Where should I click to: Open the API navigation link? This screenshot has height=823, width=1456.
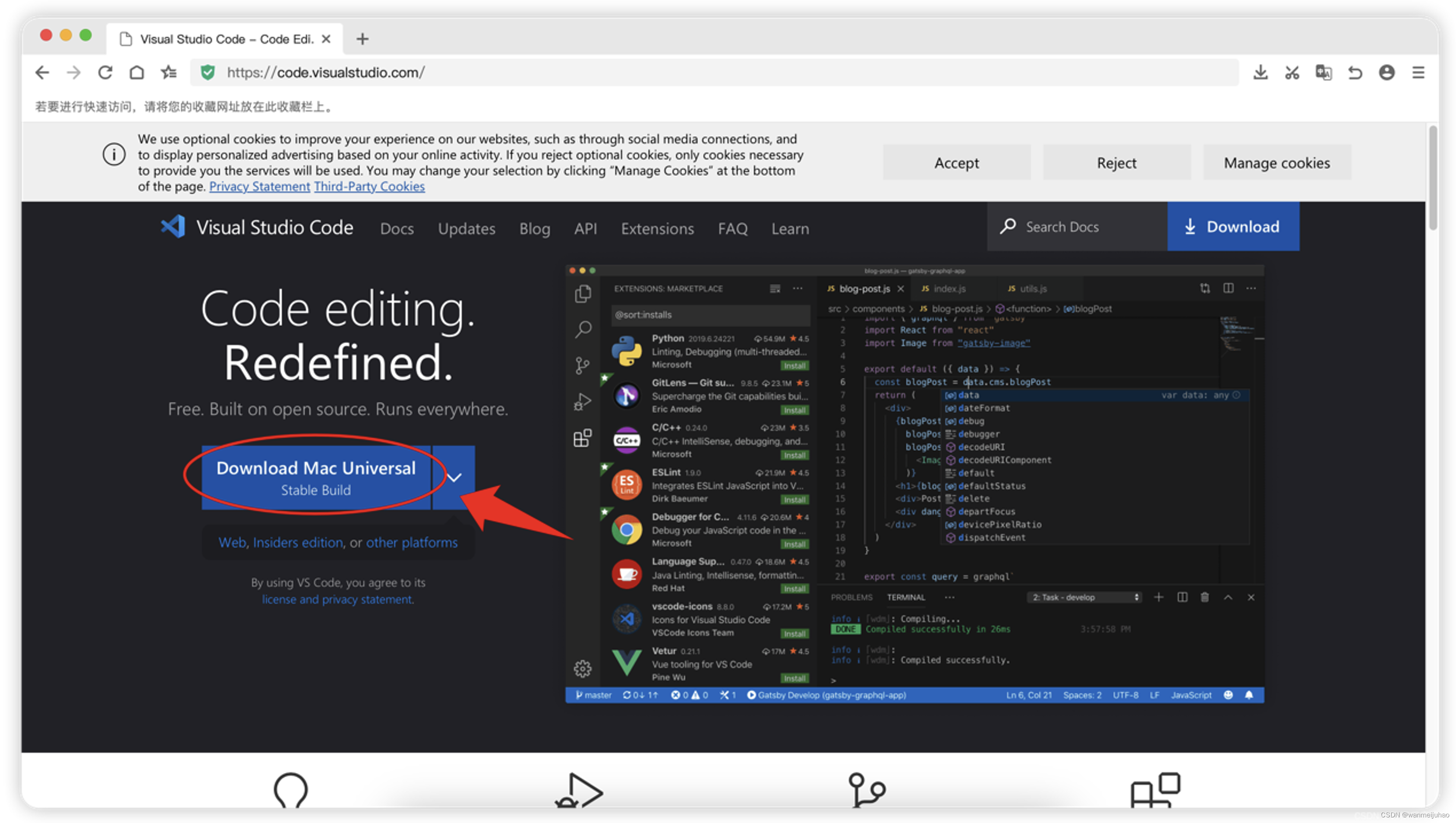(586, 228)
